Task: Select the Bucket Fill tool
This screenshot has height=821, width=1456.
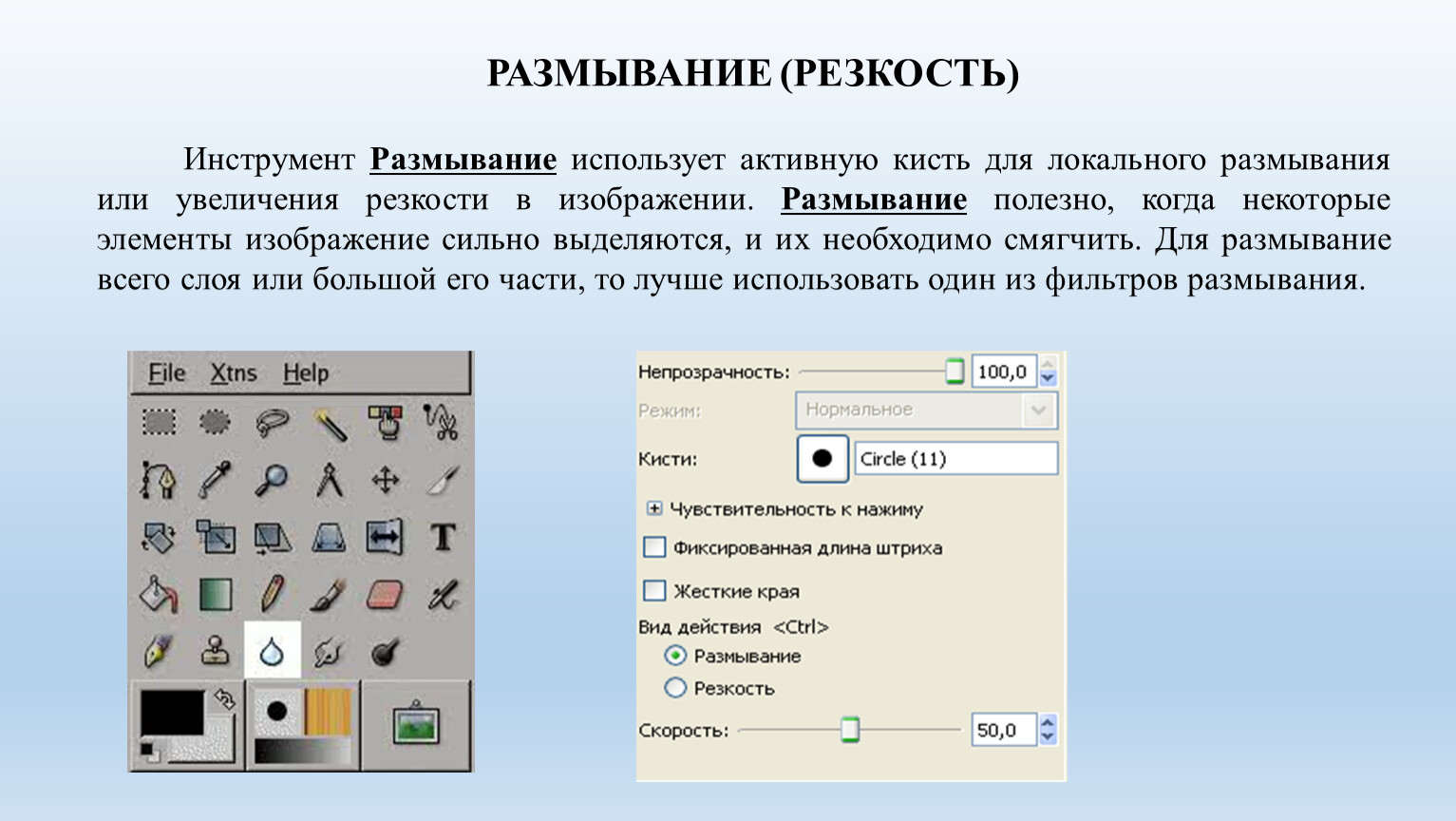Action: pyautogui.click(x=159, y=595)
